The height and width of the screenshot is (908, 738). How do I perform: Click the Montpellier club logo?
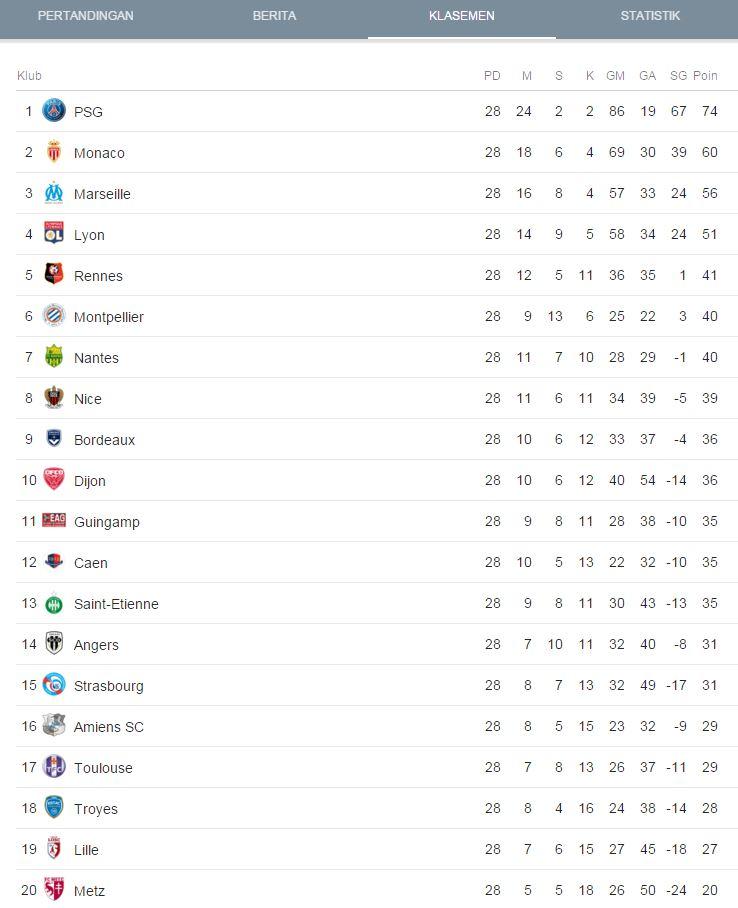(x=54, y=316)
